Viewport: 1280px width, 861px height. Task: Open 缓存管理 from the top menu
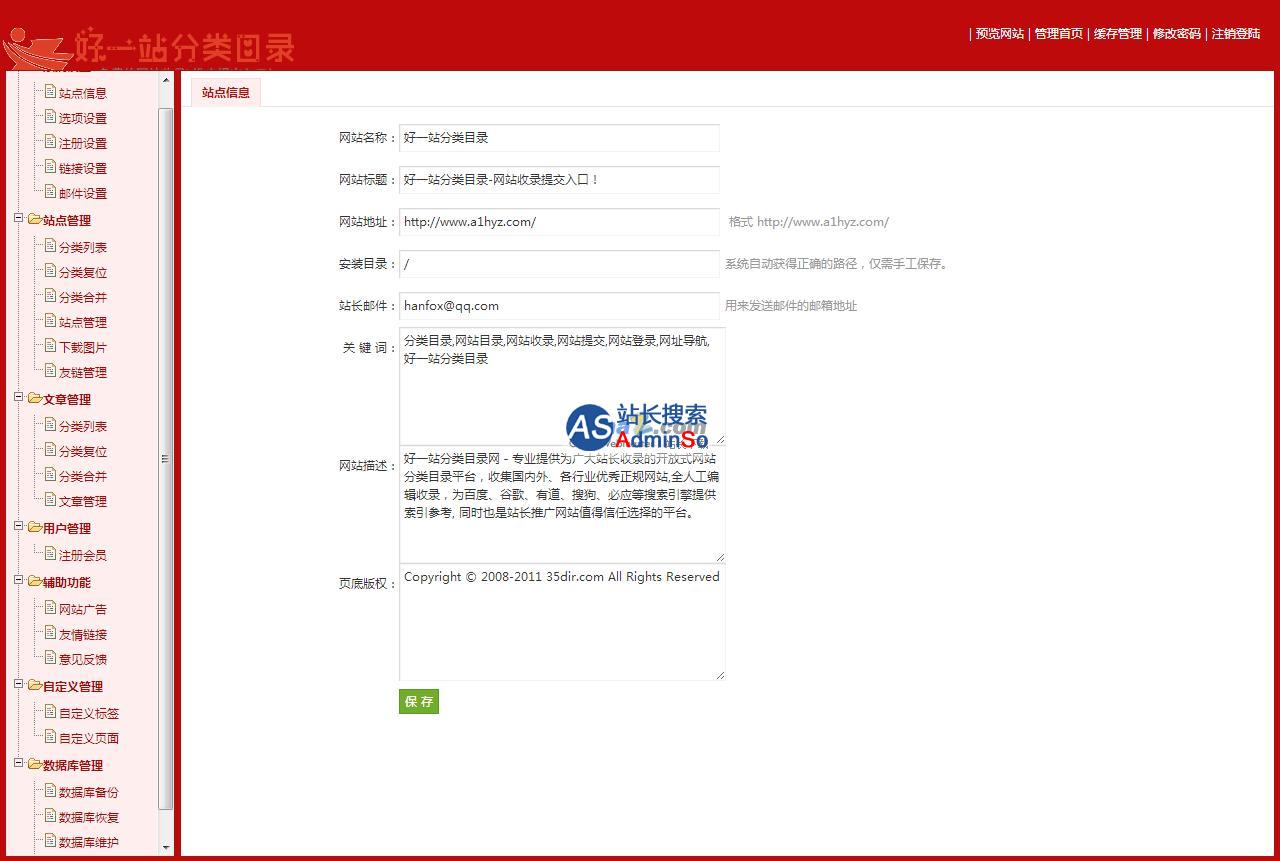pos(1118,33)
